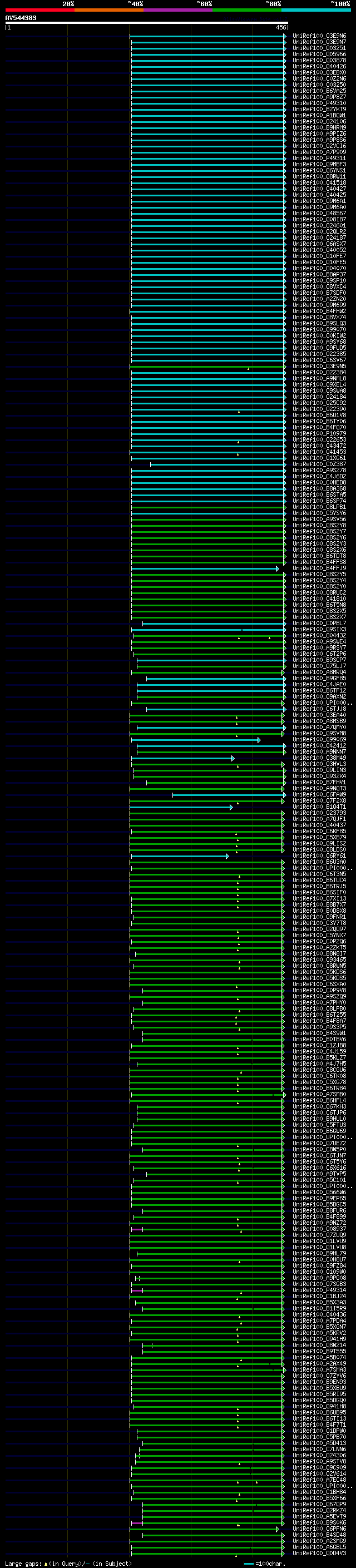Select the query name AV544383
The image size is (356, 1568).
pos(21,18)
